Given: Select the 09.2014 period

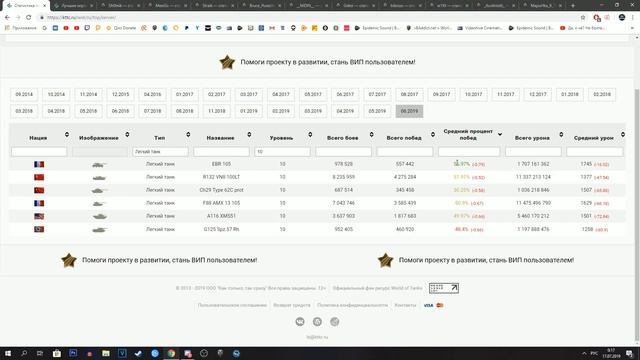Looking at the screenshot, I should [24, 94].
